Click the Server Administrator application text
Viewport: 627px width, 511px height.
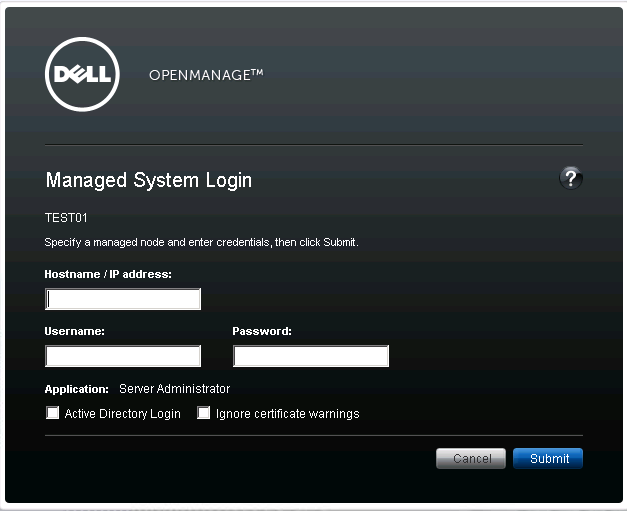point(174,389)
